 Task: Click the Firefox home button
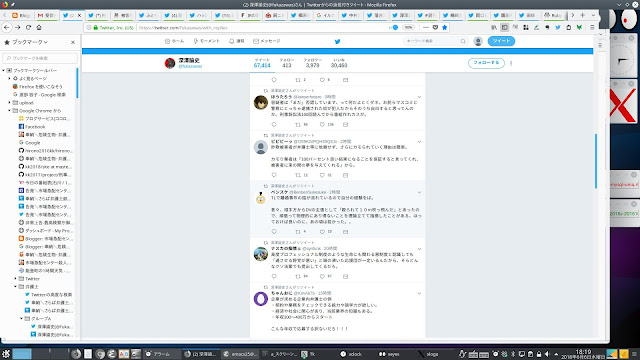39,27
